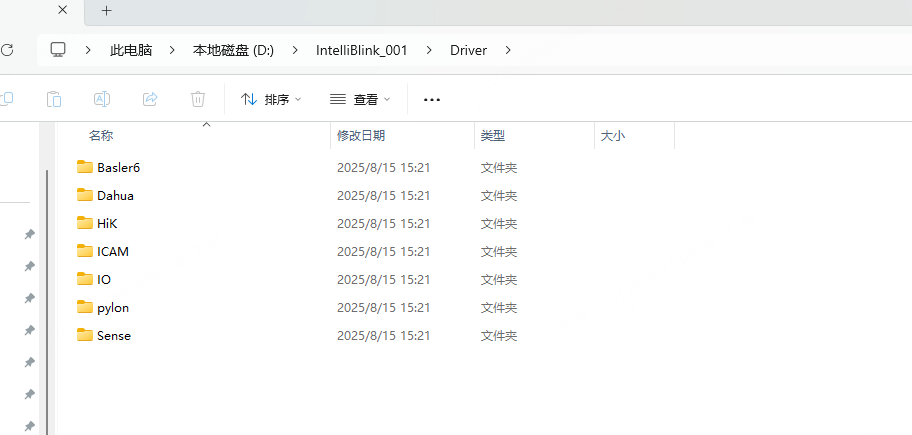
Task: Select the pylon folder
Action: pos(112,307)
